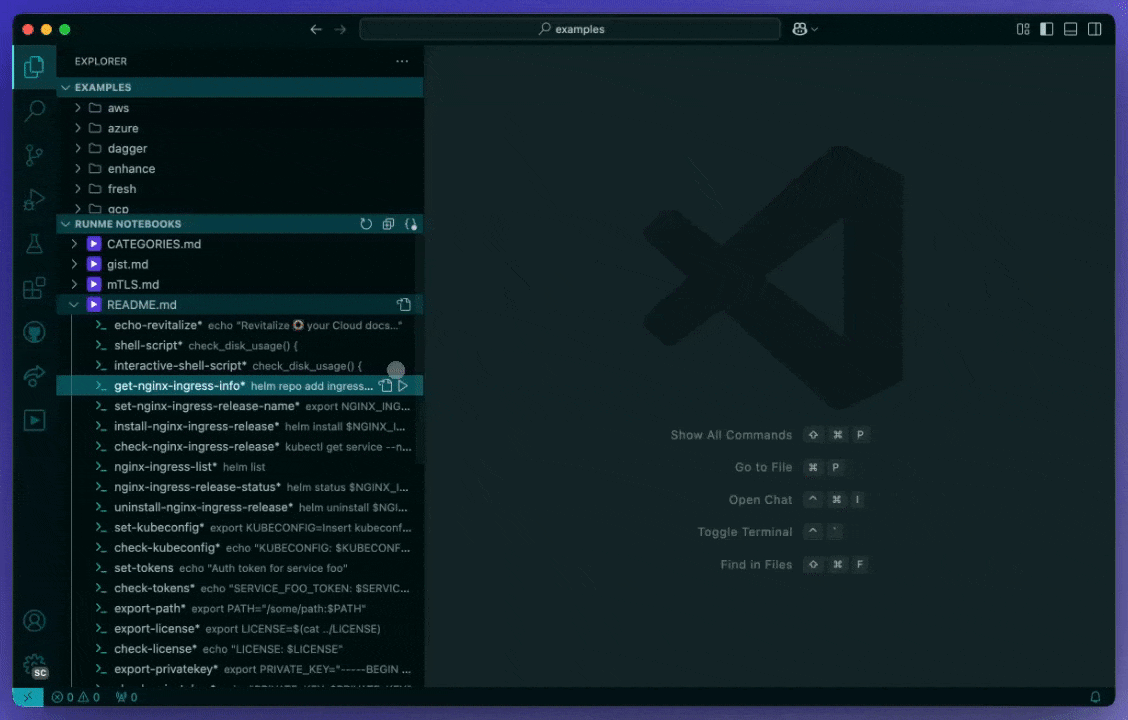Open the Runme notebooks sidebar icon
The image size is (1128, 720).
(34, 420)
